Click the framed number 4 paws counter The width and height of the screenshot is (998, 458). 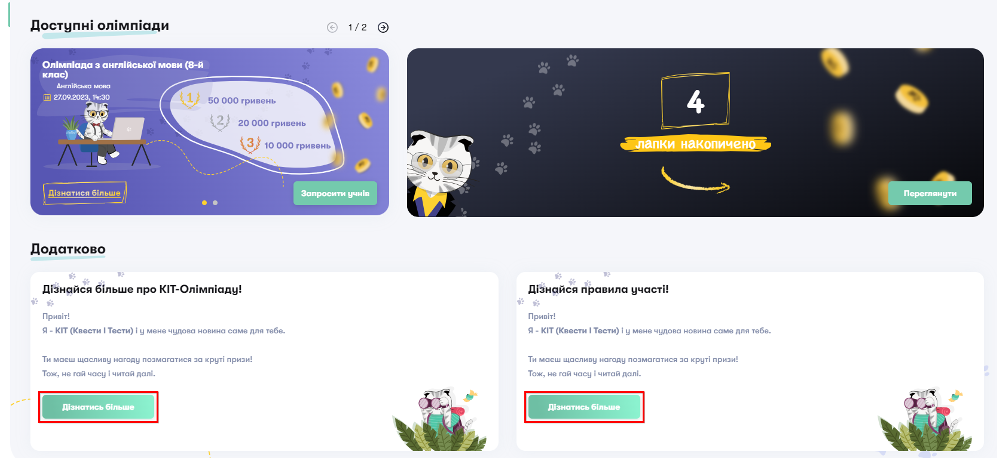[695, 101]
